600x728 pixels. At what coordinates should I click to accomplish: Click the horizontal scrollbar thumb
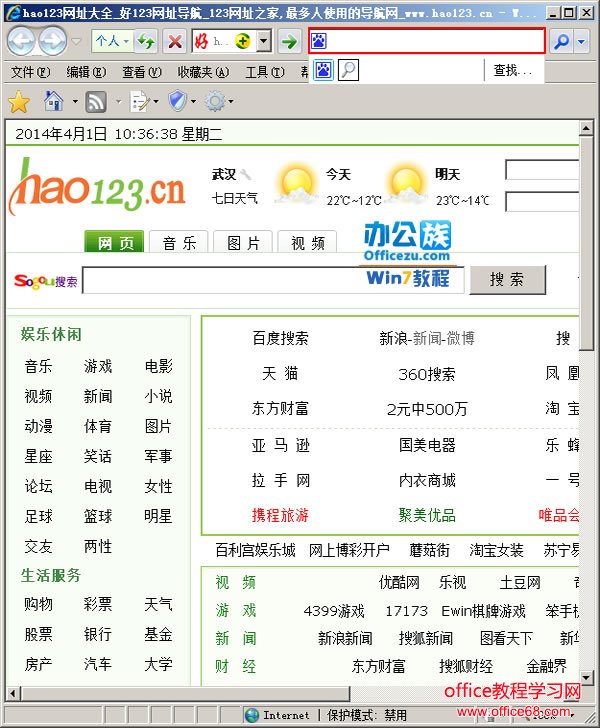coord(186,694)
